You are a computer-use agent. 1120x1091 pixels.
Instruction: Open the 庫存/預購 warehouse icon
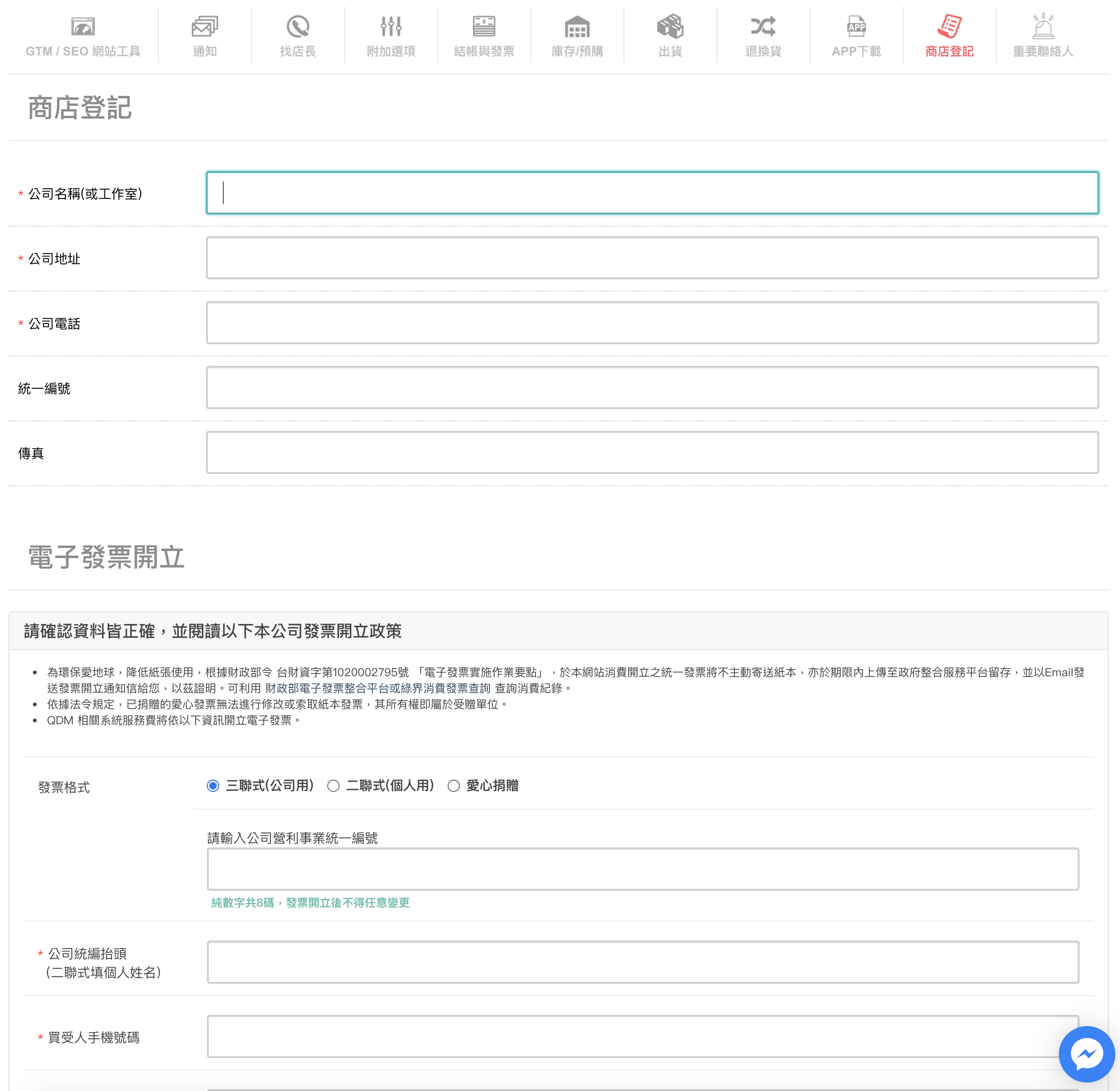point(577,26)
